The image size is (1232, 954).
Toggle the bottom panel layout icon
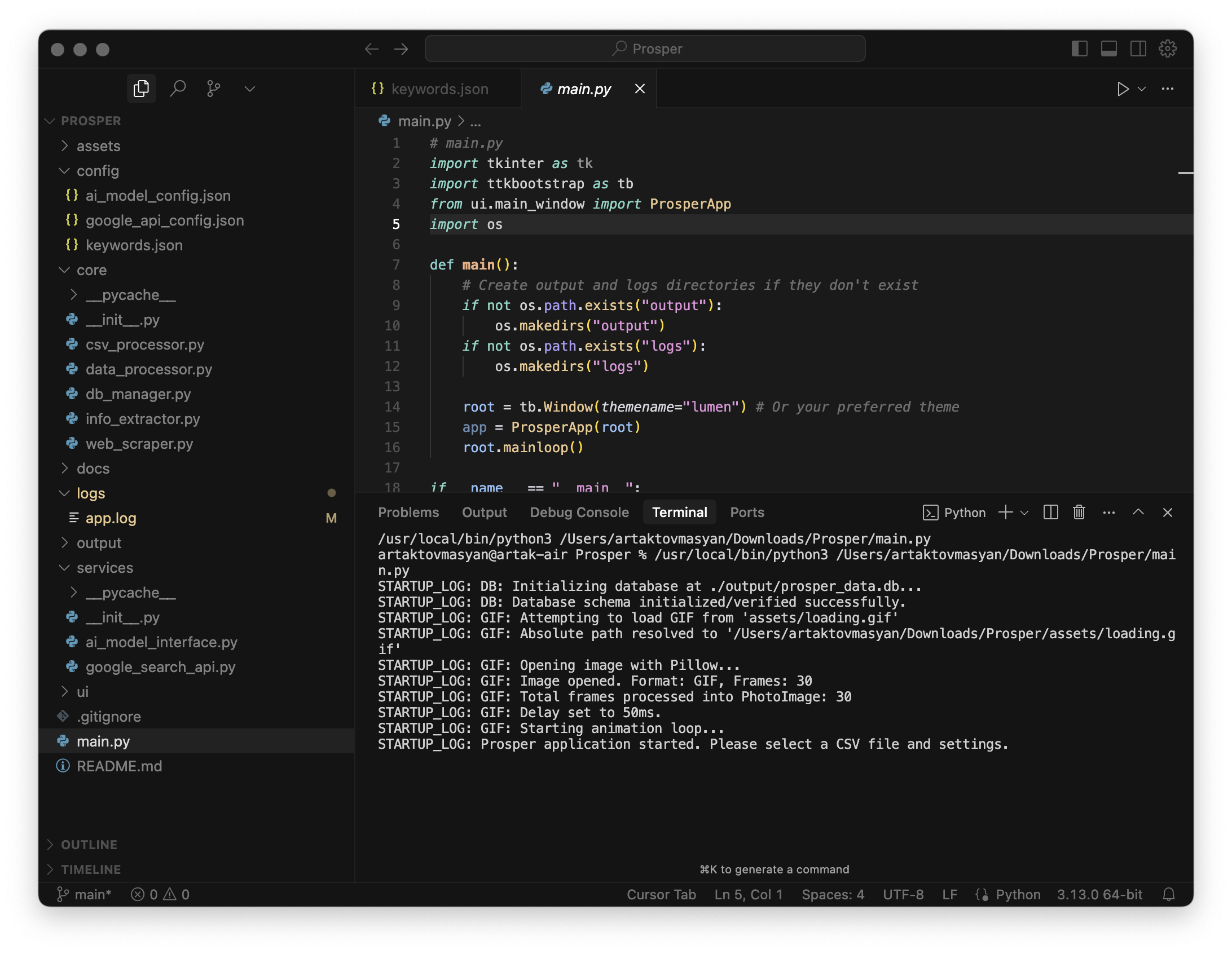[1108, 49]
